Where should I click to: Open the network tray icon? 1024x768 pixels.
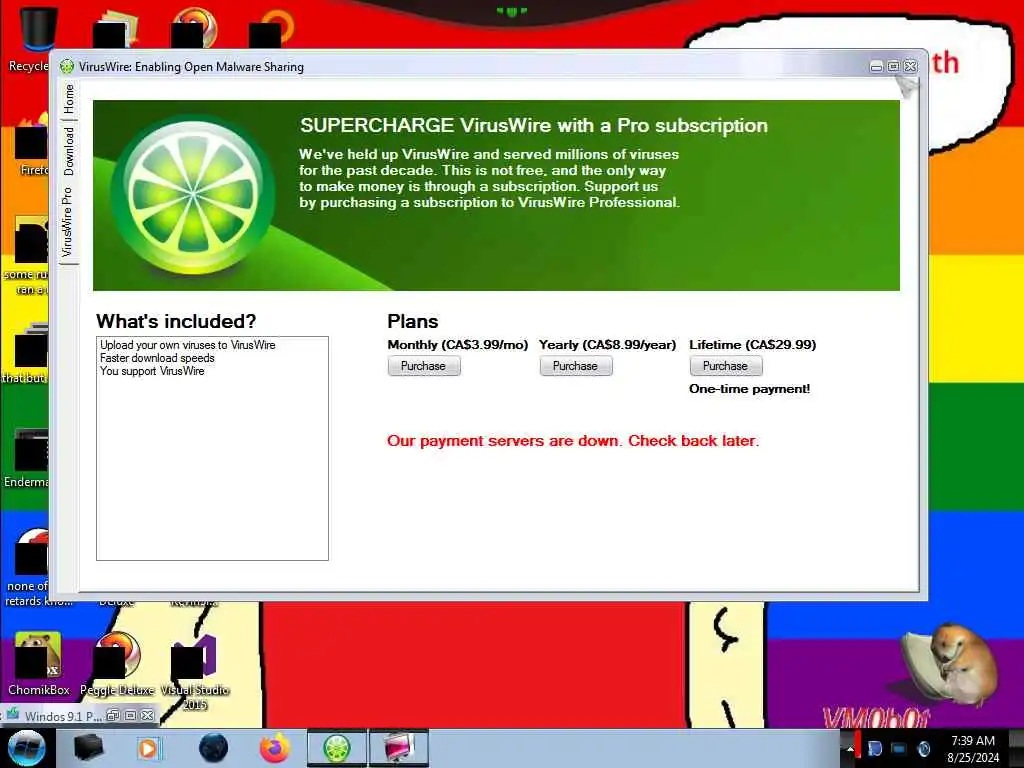click(x=899, y=748)
